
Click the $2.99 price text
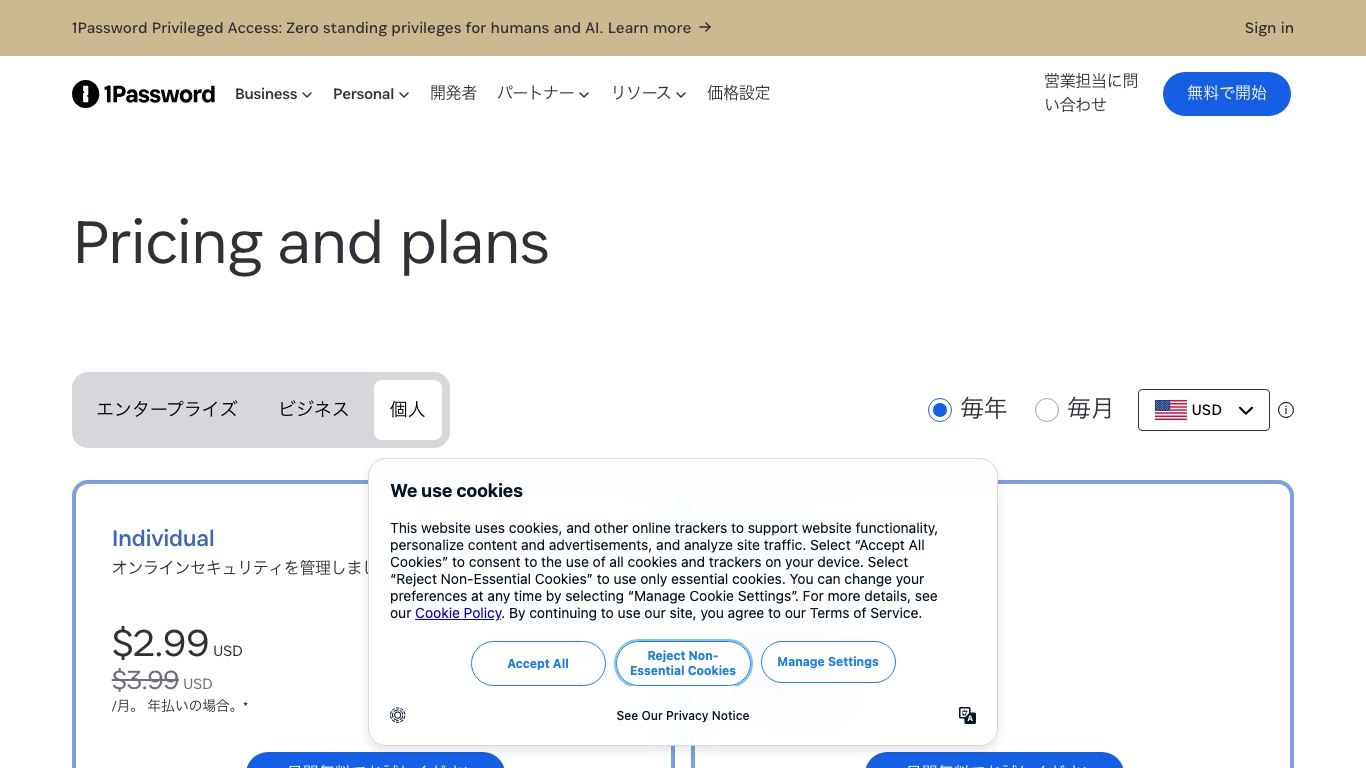160,643
